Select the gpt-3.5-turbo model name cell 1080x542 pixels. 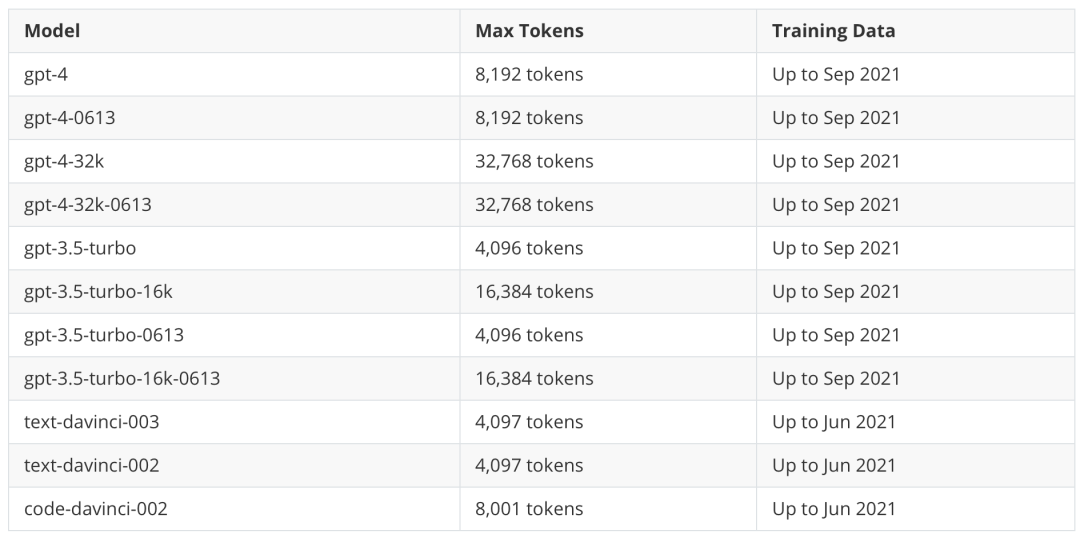coord(79,248)
